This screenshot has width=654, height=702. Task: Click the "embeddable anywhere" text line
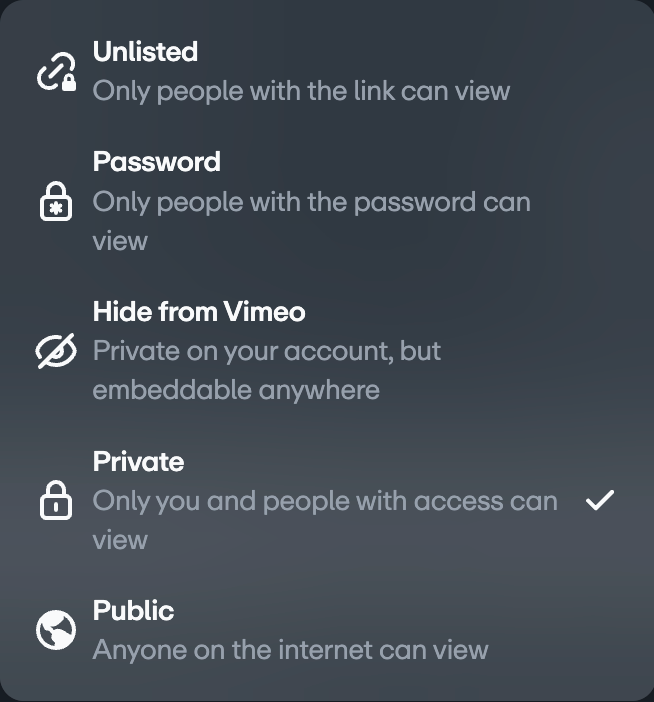coord(236,390)
